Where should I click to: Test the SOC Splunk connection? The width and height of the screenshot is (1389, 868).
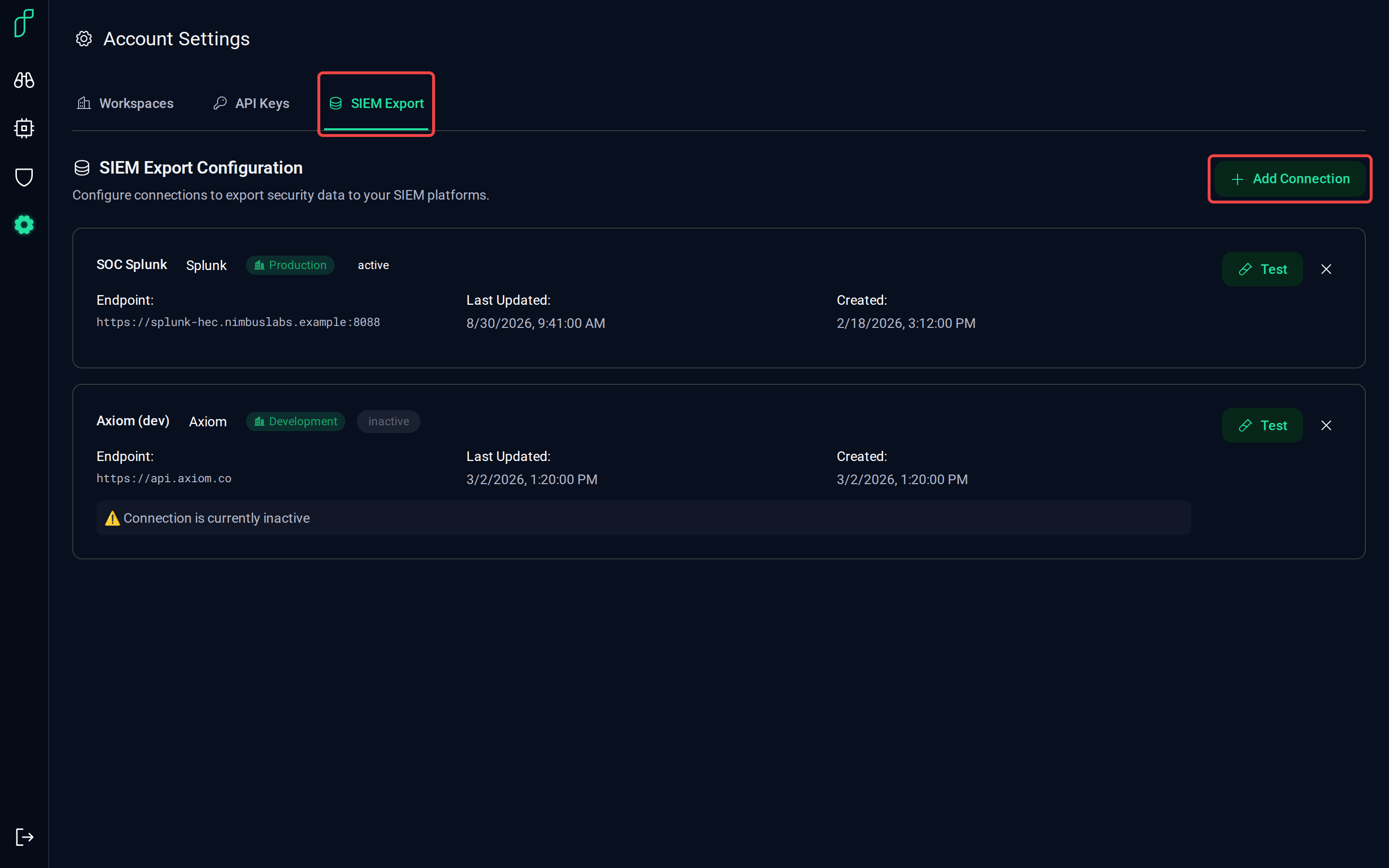pyautogui.click(x=1262, y=269)
